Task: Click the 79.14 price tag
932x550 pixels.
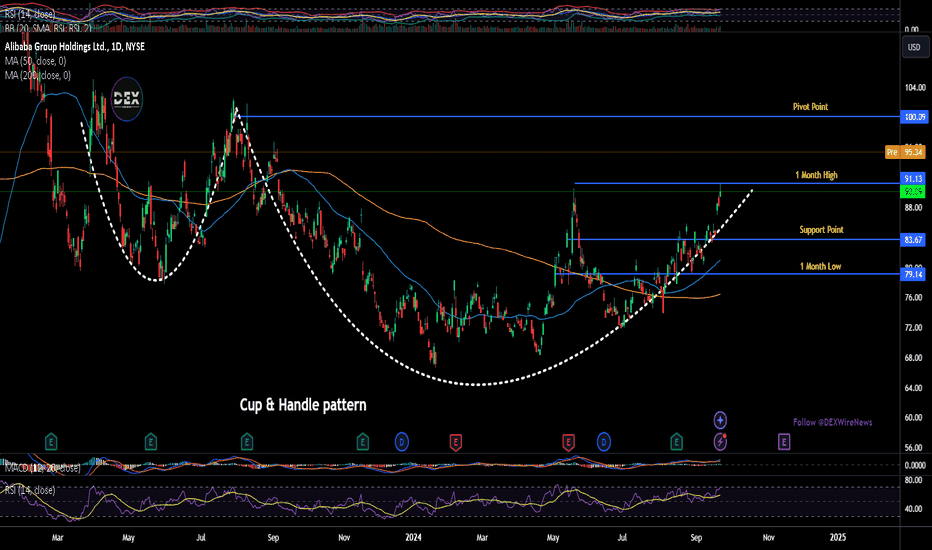Action: click(914, 274)
